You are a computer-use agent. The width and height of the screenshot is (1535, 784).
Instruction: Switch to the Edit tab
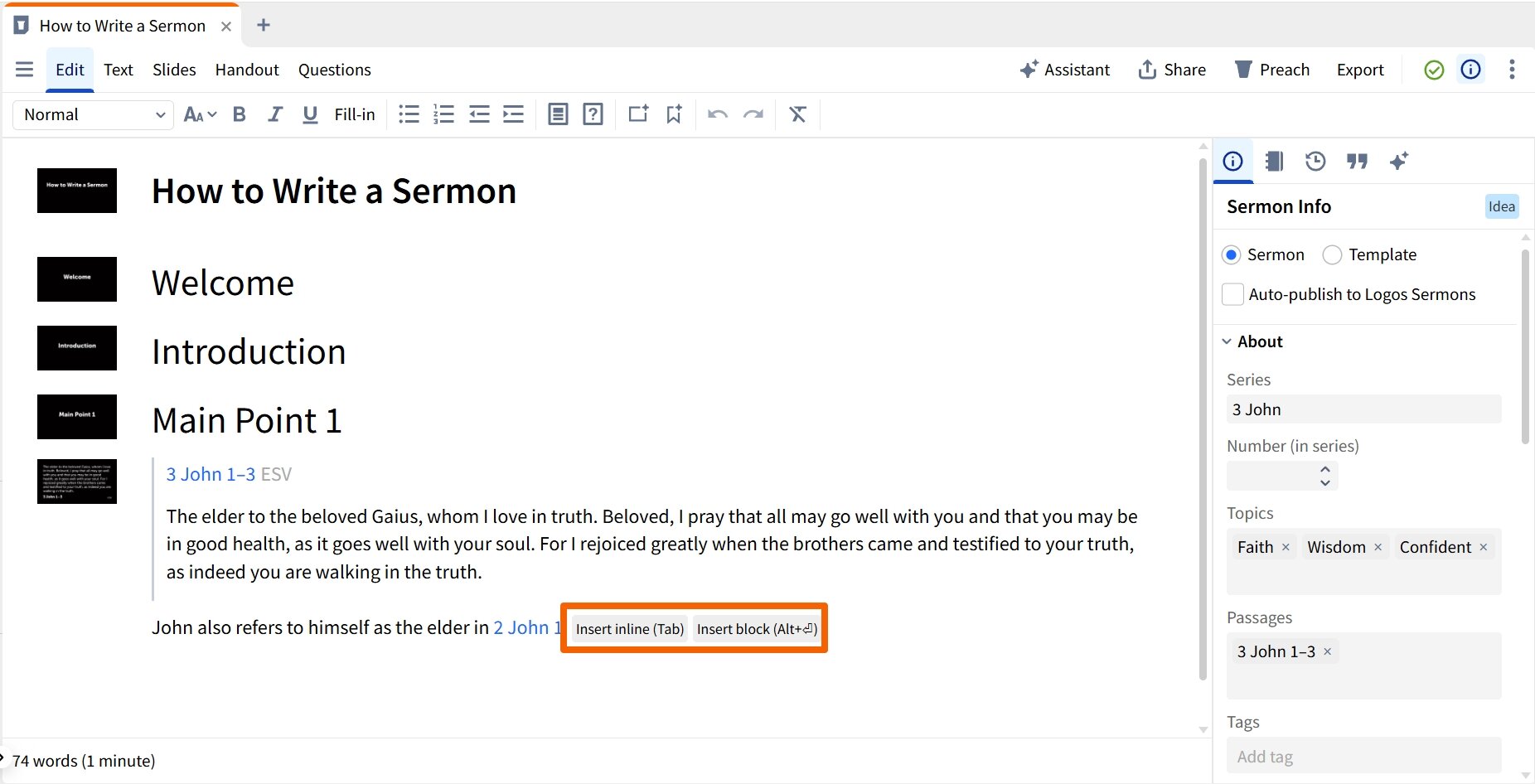(70, 70)
